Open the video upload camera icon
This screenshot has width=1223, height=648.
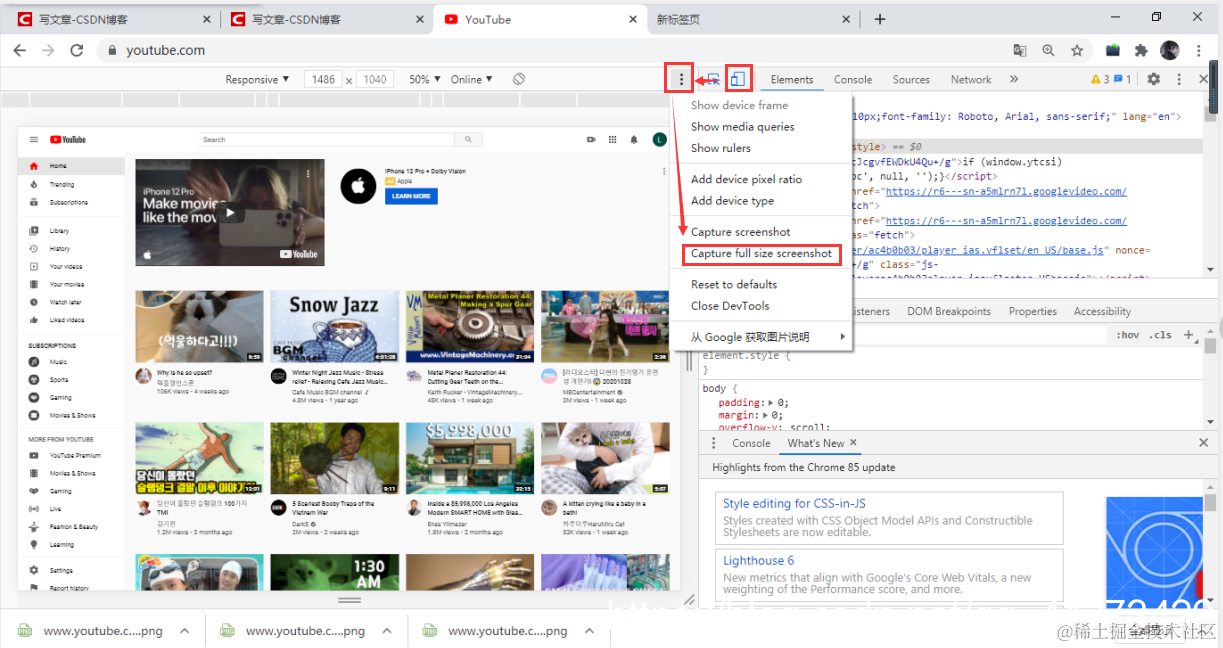590,139
